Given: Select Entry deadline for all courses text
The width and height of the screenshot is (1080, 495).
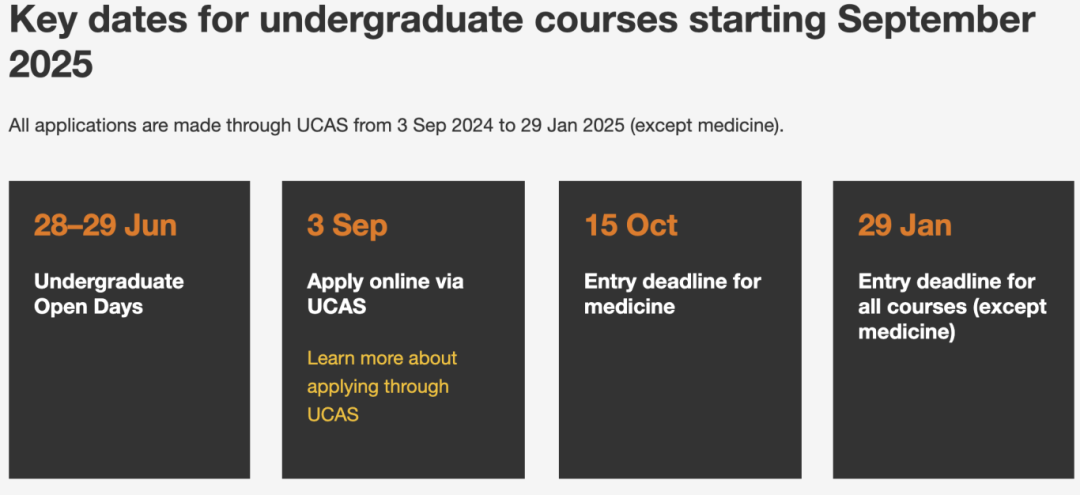Looking at the screenshot, I should pos(953,306).
